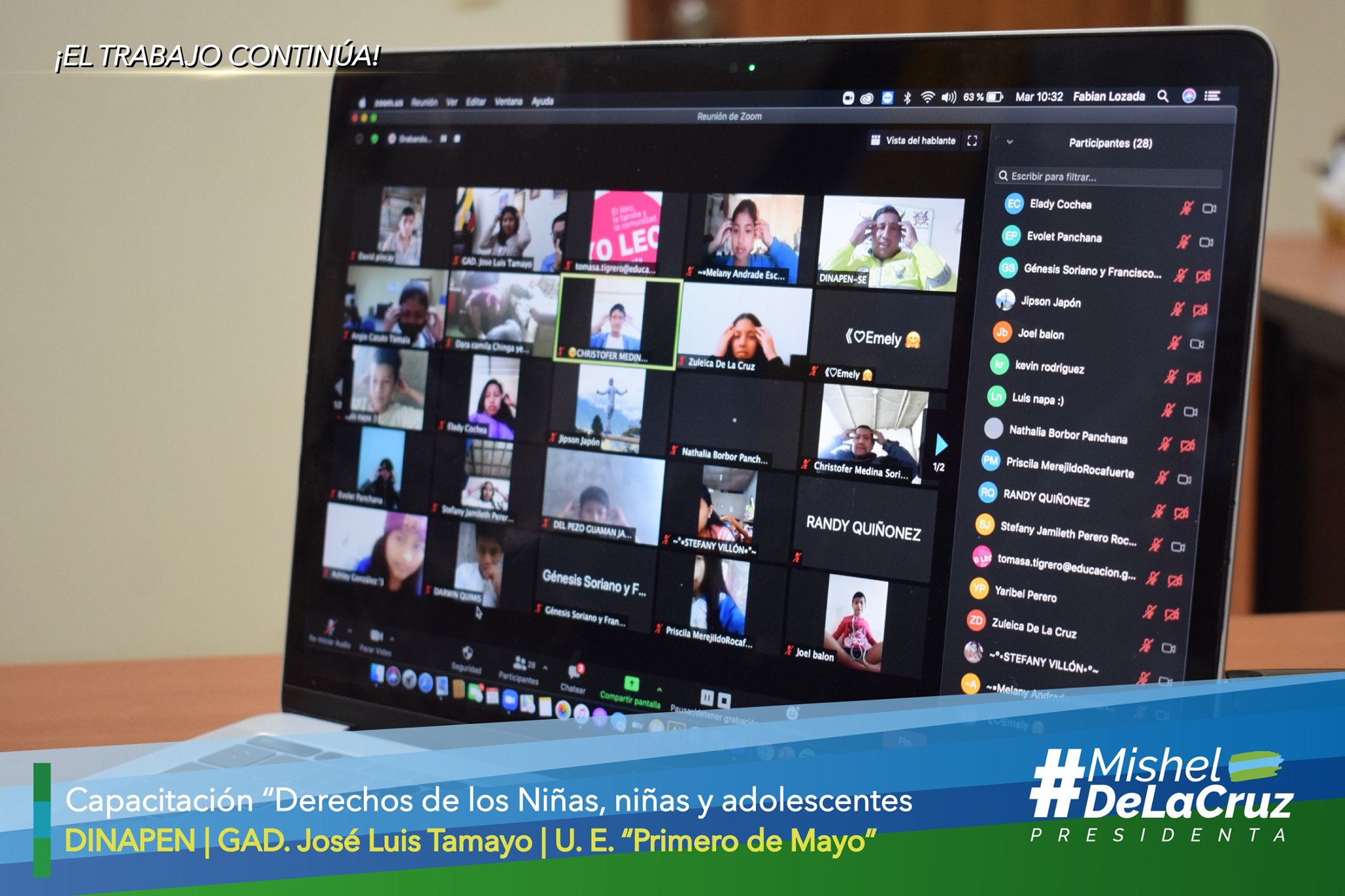Enter full screen with the expand icon
Image resolution: width=1345 pixels, height=896 pixels.
click(972, 140)
